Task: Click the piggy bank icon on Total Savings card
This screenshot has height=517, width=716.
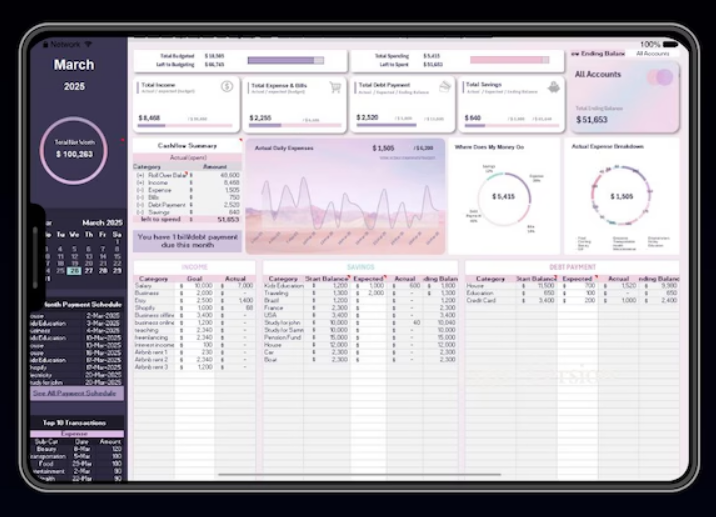Action: pos(553,86)
